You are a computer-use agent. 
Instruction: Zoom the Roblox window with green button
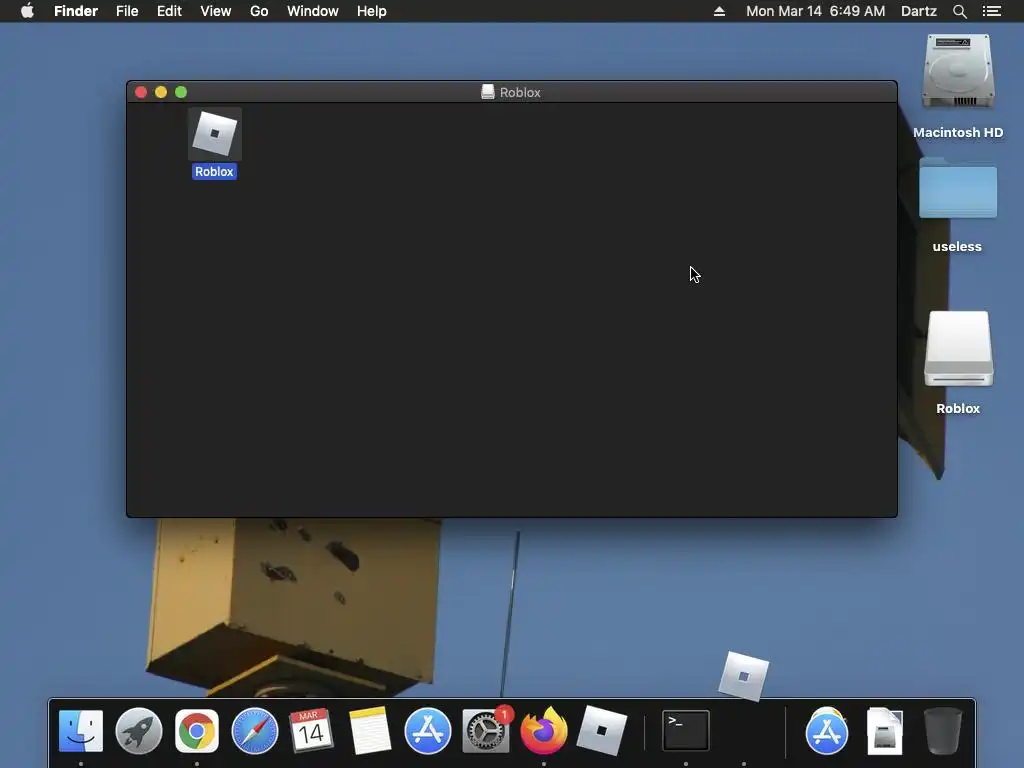tap(181, 92)
